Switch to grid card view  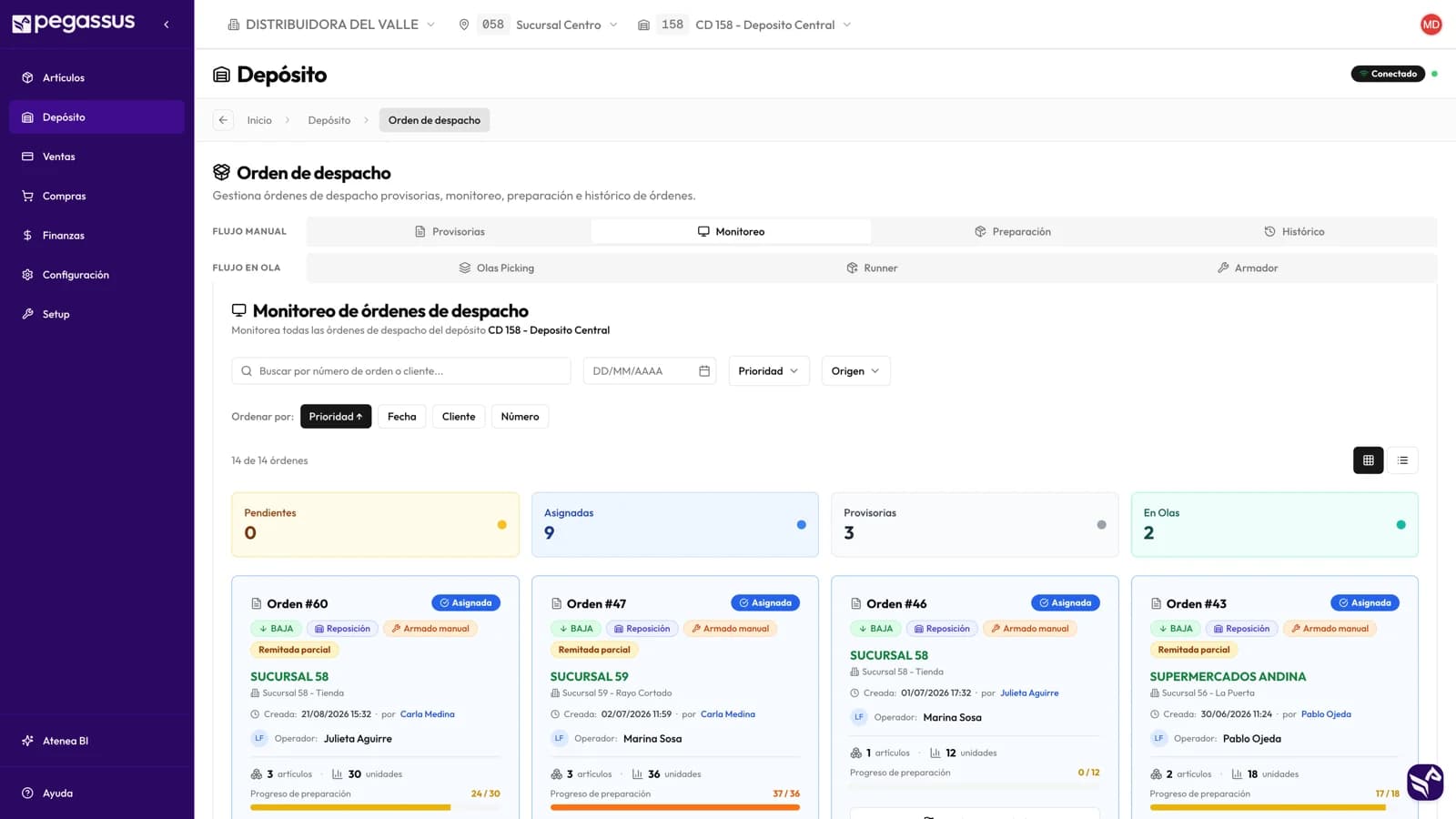[1368, 460]
